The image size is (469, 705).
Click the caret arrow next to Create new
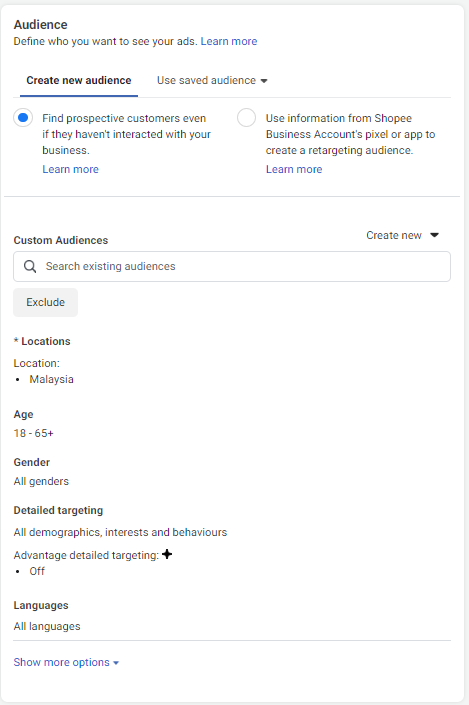[434, 235]
